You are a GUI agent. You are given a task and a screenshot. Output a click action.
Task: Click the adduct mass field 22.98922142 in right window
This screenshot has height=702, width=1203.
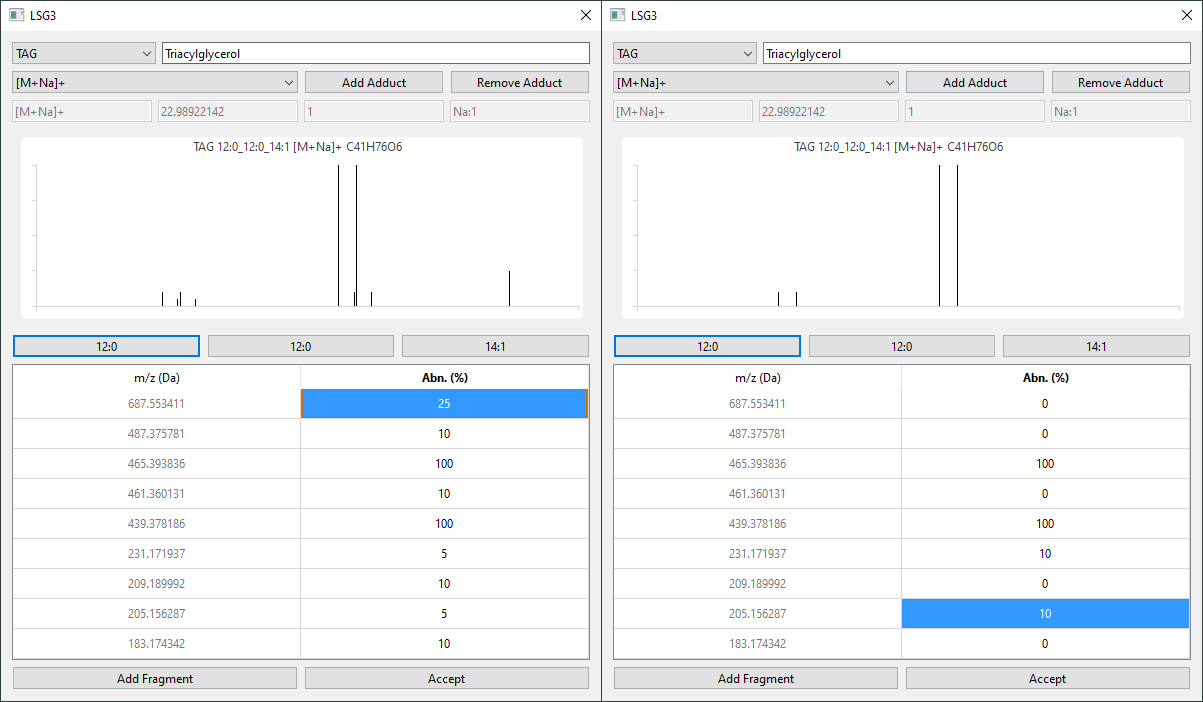(829, 111)
